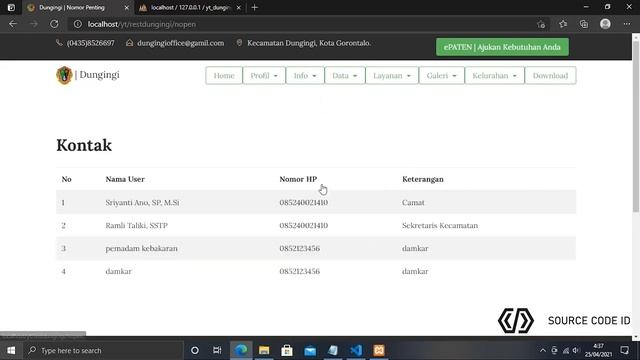Open the browser Settings and more menu

(627, 24)
